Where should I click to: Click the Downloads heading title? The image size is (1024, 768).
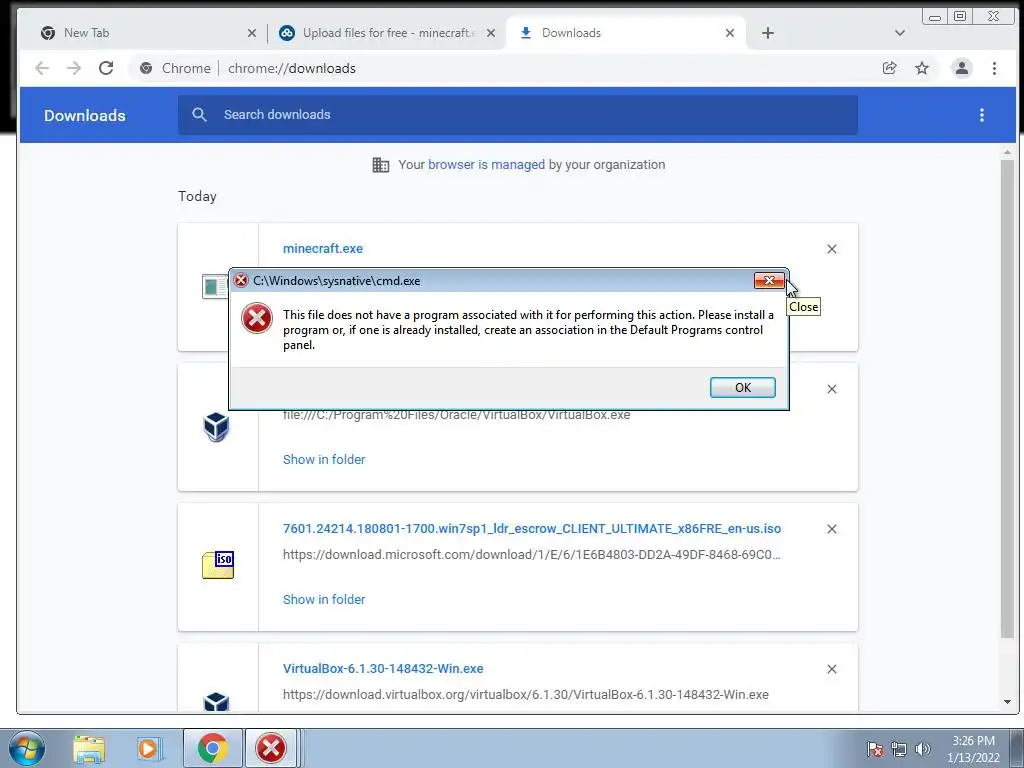[x=85, y=115]
